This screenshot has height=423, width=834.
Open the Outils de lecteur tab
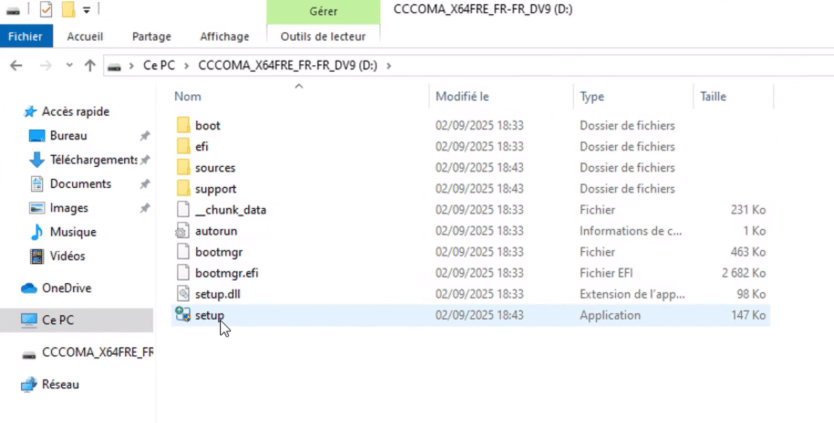click(x=323, y=36)
